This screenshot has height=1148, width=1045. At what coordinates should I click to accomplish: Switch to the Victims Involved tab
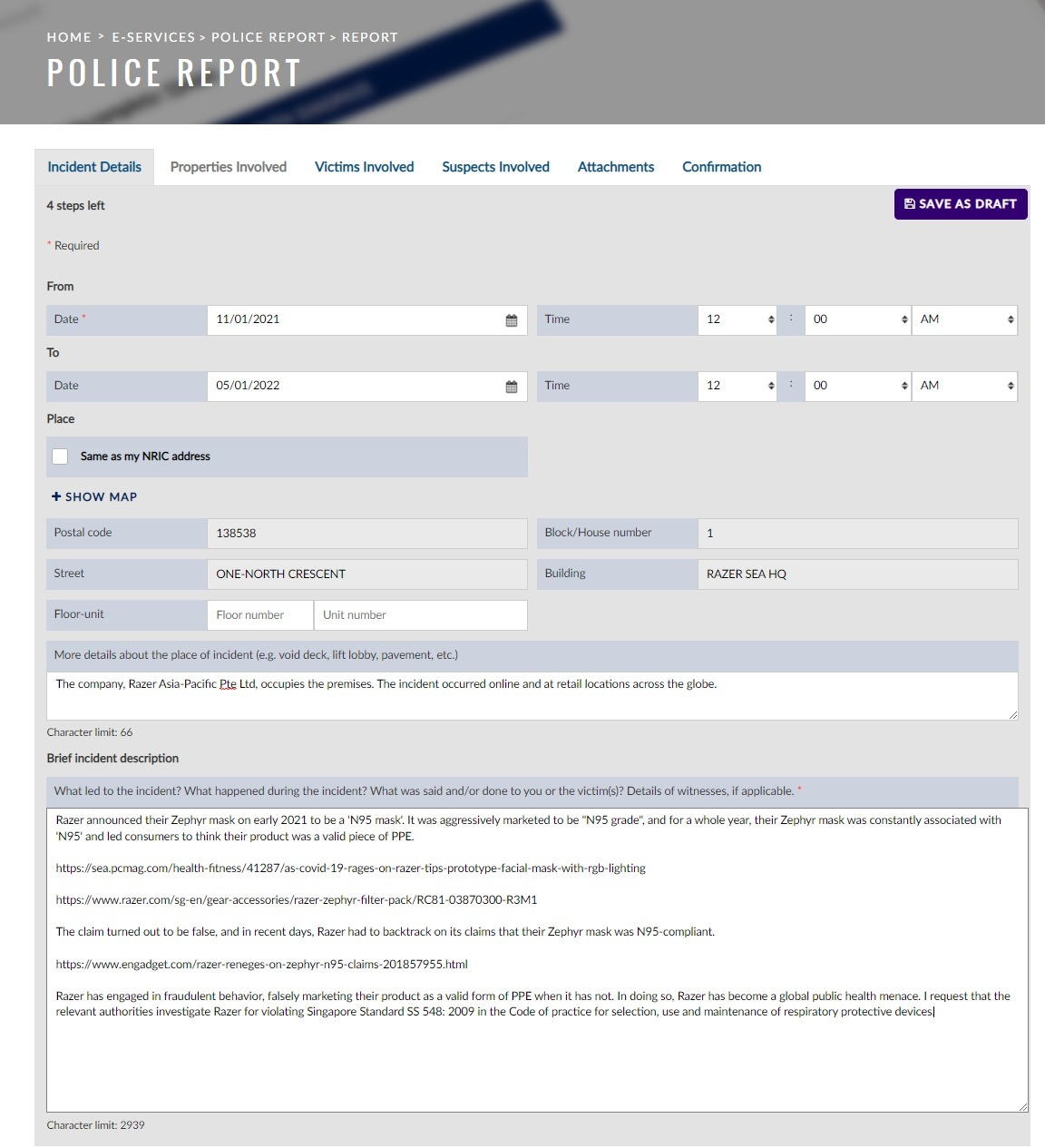click(364, 167)
